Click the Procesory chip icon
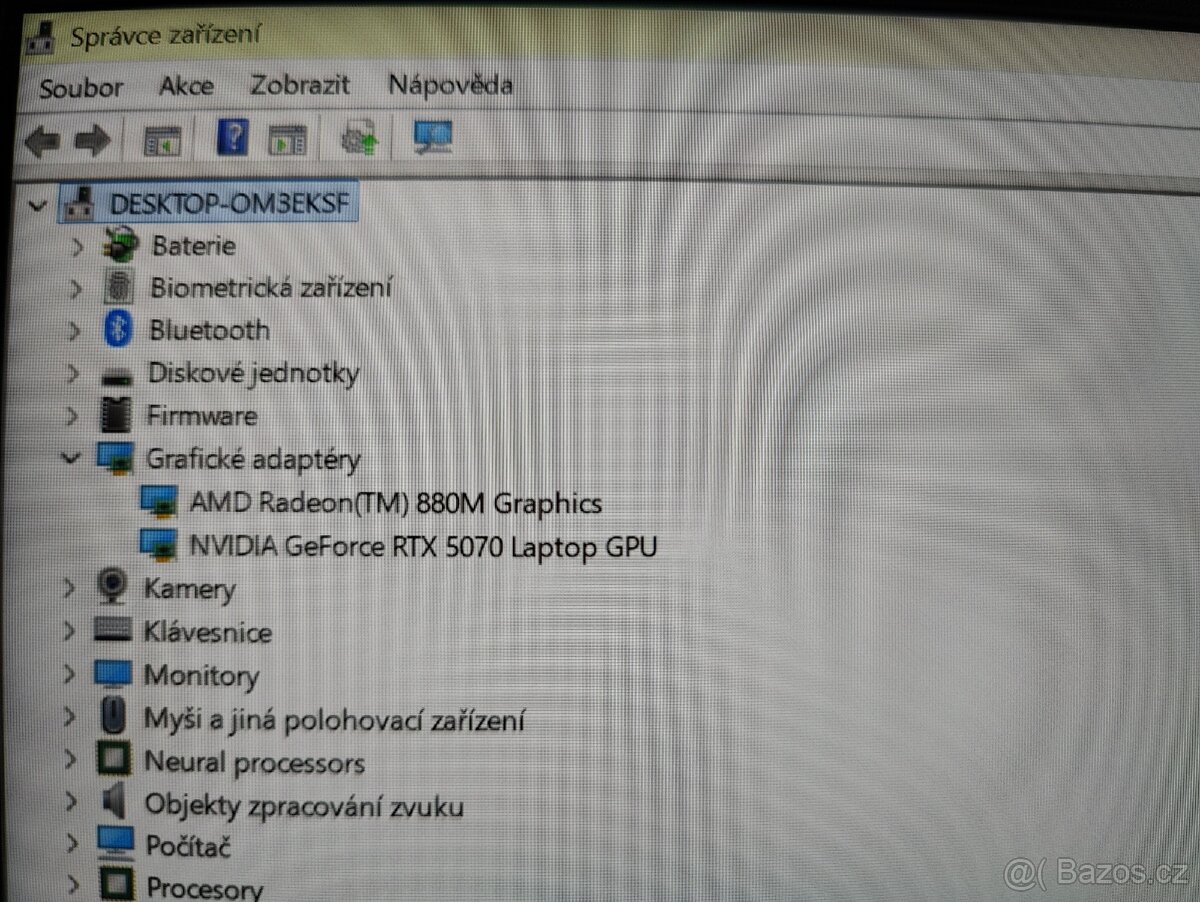 [116, 885]
